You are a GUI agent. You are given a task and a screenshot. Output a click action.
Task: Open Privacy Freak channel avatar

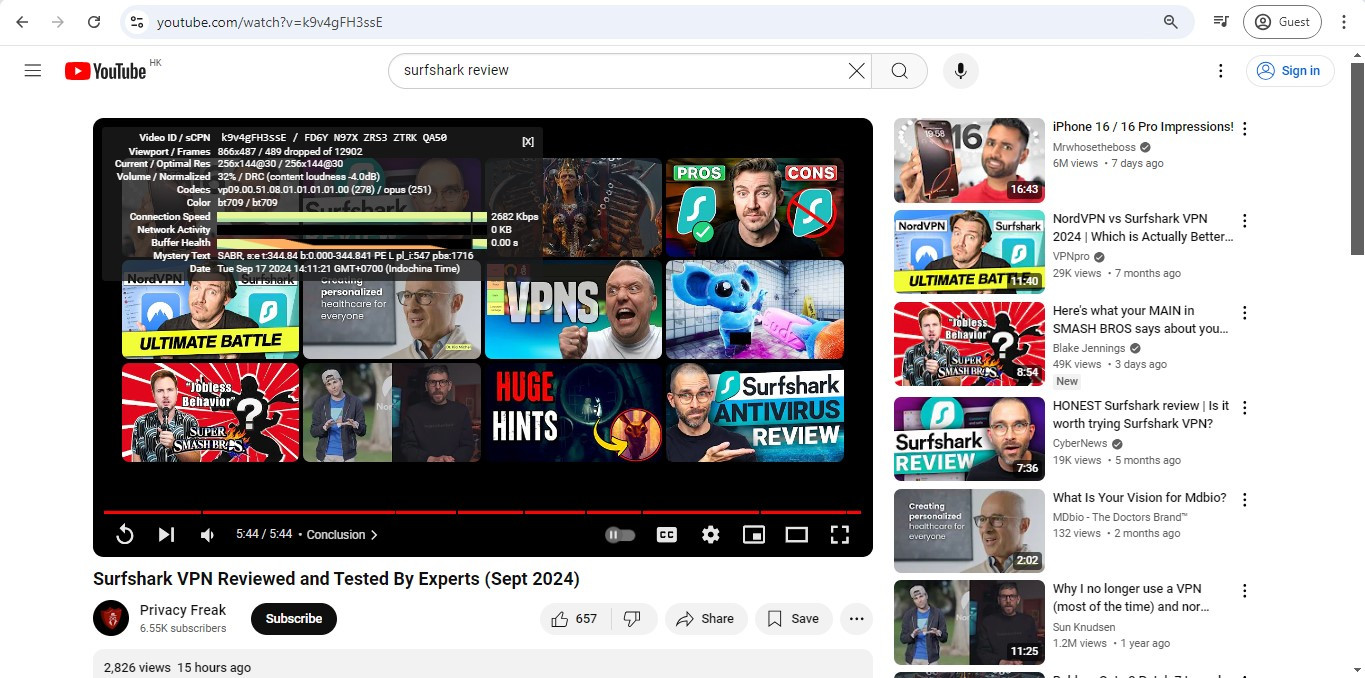click(x=111, y=618)
